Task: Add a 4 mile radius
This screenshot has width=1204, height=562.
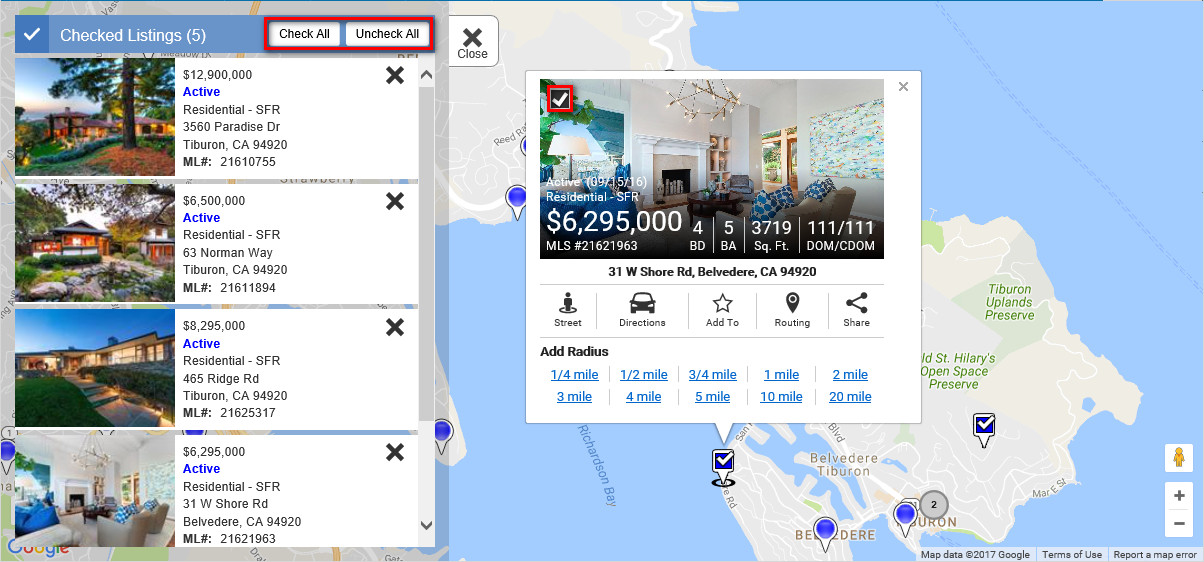Action: point(643,397)
